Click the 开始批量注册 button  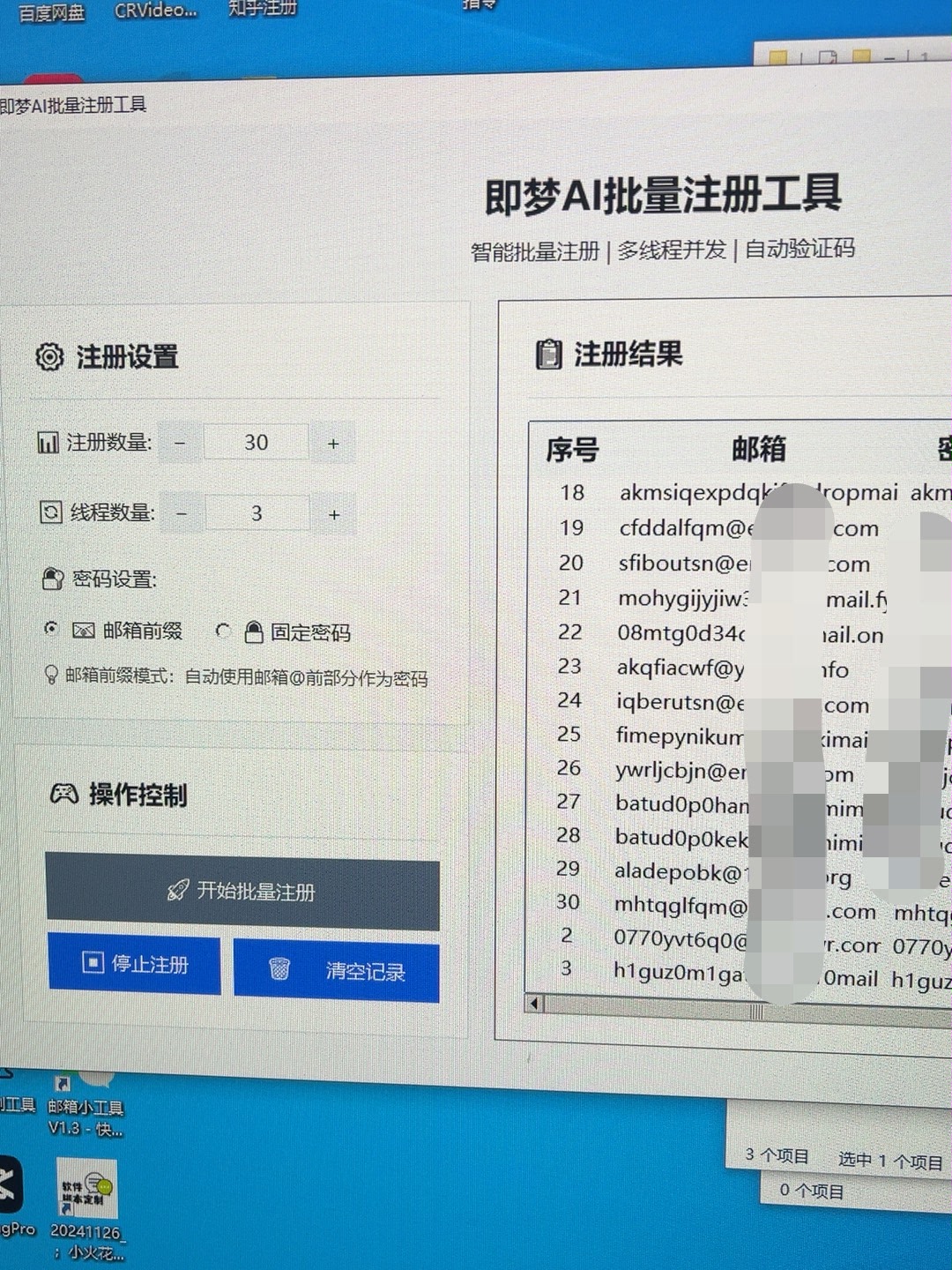(x=242, y=892)
